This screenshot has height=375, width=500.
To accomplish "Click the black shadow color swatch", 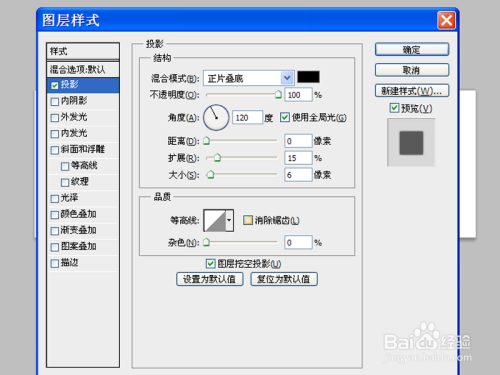I will coord(308,77).
